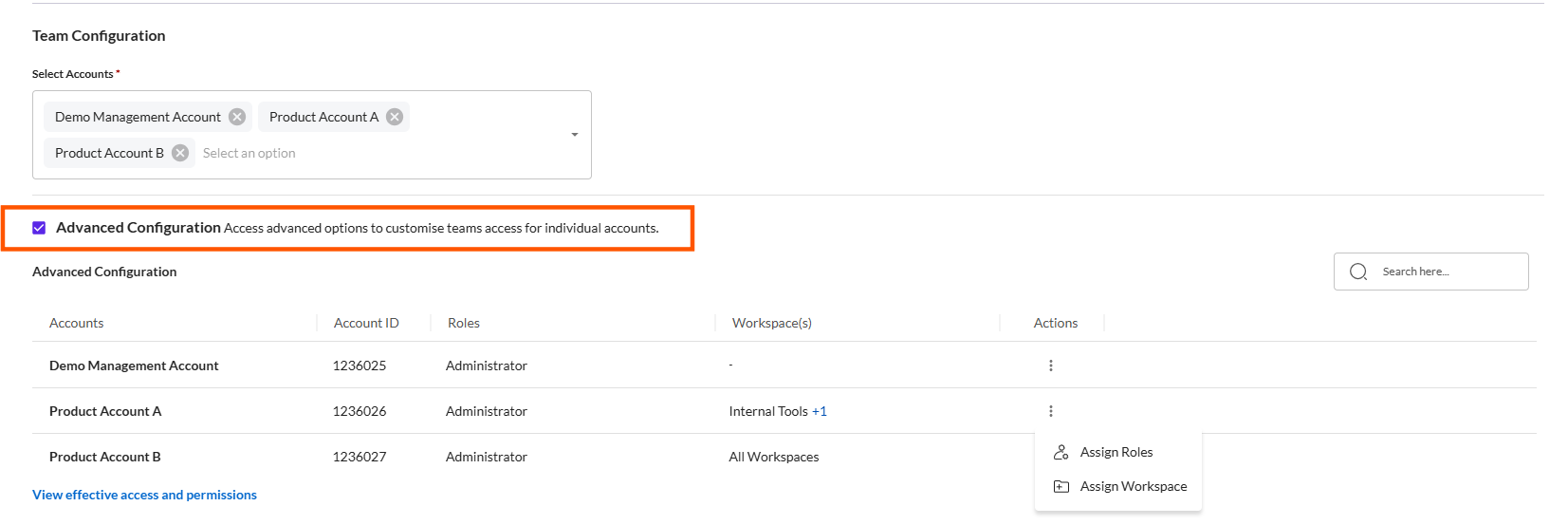Click the Demo Management Account chip label
Screen dimensions: 1568x525
tap(138, 117)
